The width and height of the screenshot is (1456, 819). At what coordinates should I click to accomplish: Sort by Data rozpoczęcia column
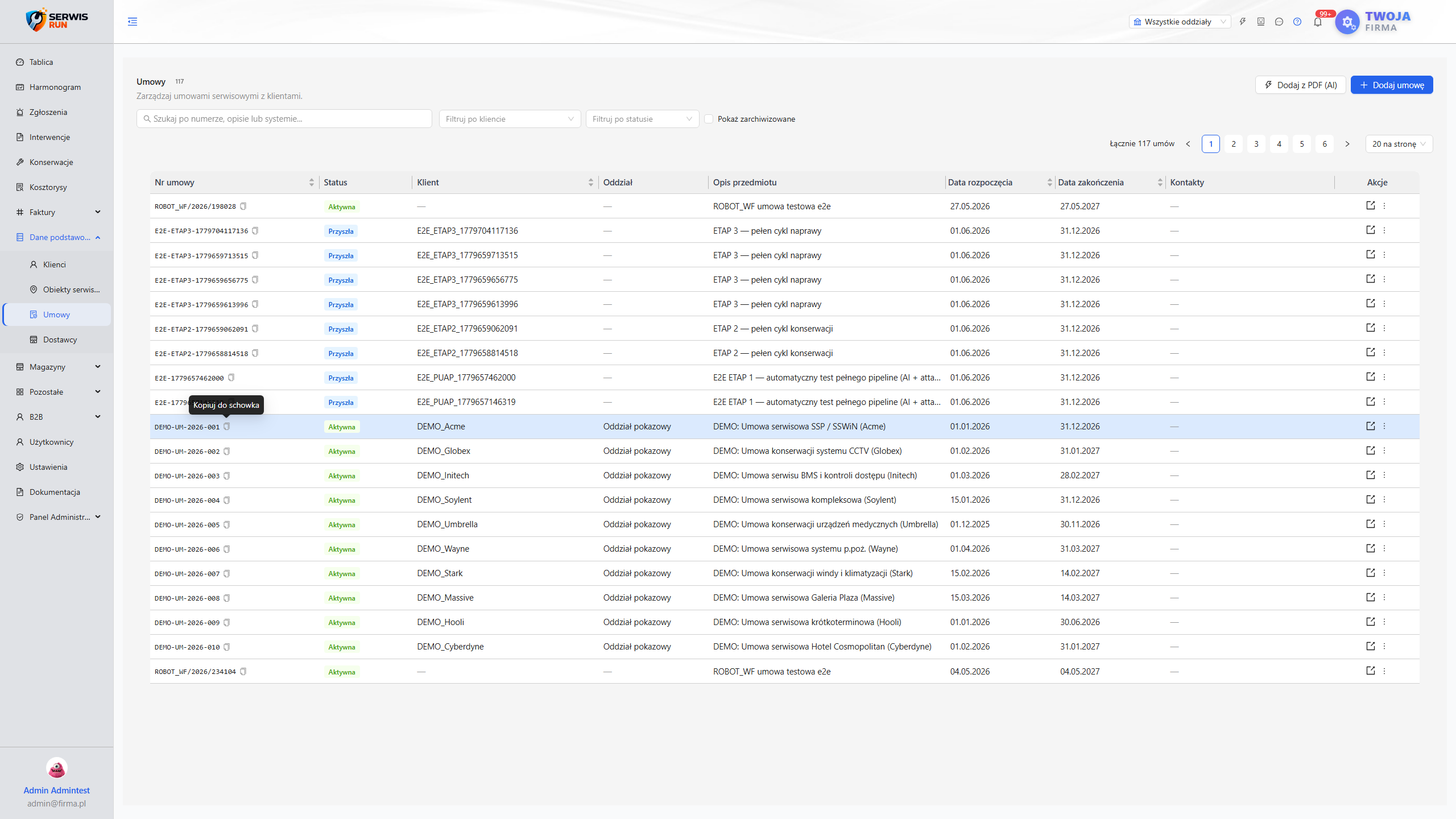tap(1000, 183)
